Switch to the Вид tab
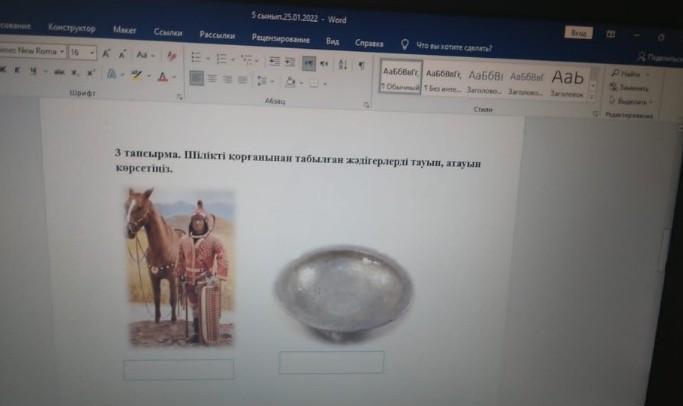Screen dimensions: 683x406 [332, 41]
